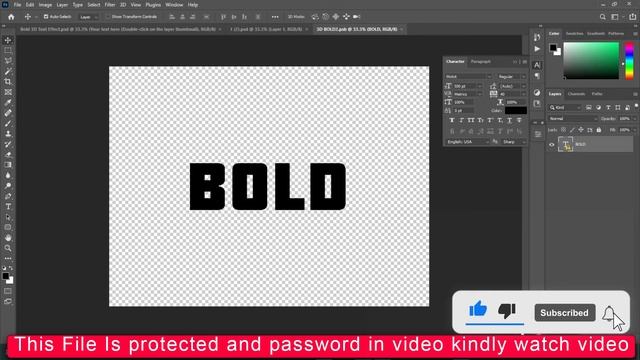
Task: Click the Home icon in options bar
Action: (x=11, y=17)
